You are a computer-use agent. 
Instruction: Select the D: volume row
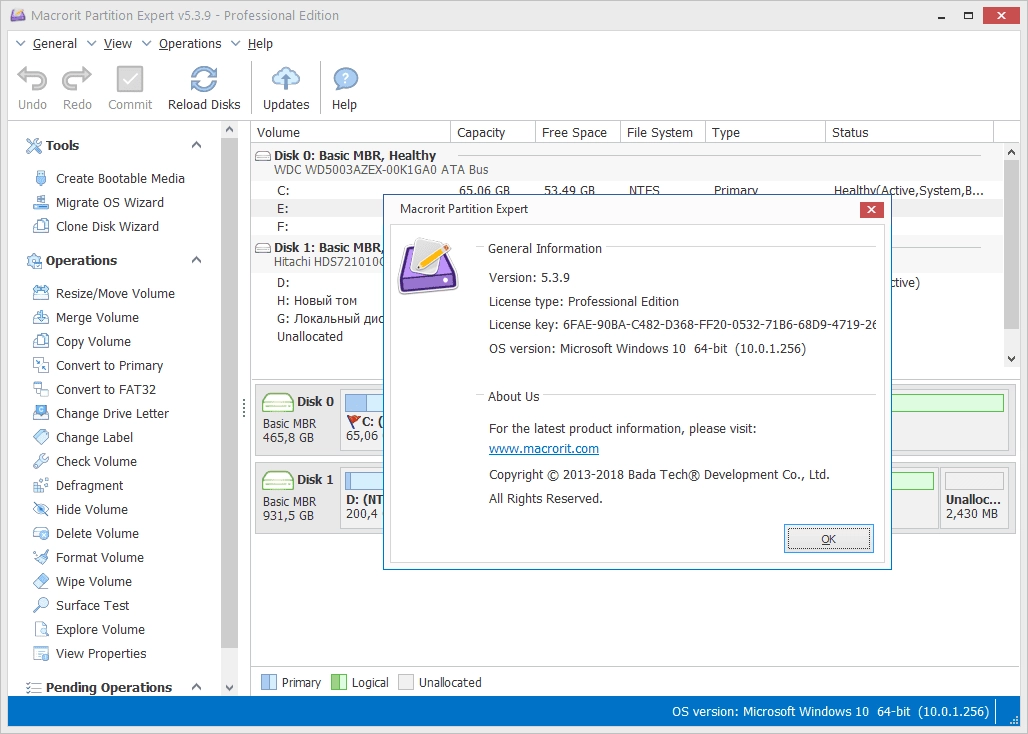click(318, 282)
